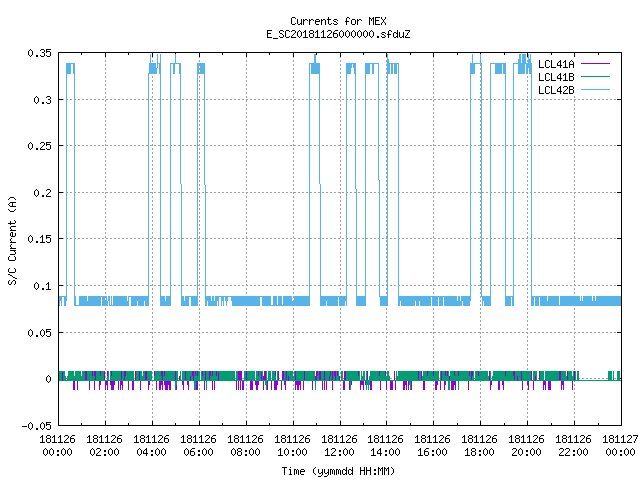The height and width of the screenshot is (480, 640).
Task: Click the purple LCL41A legend line
Action: click(x=595, y=64)
